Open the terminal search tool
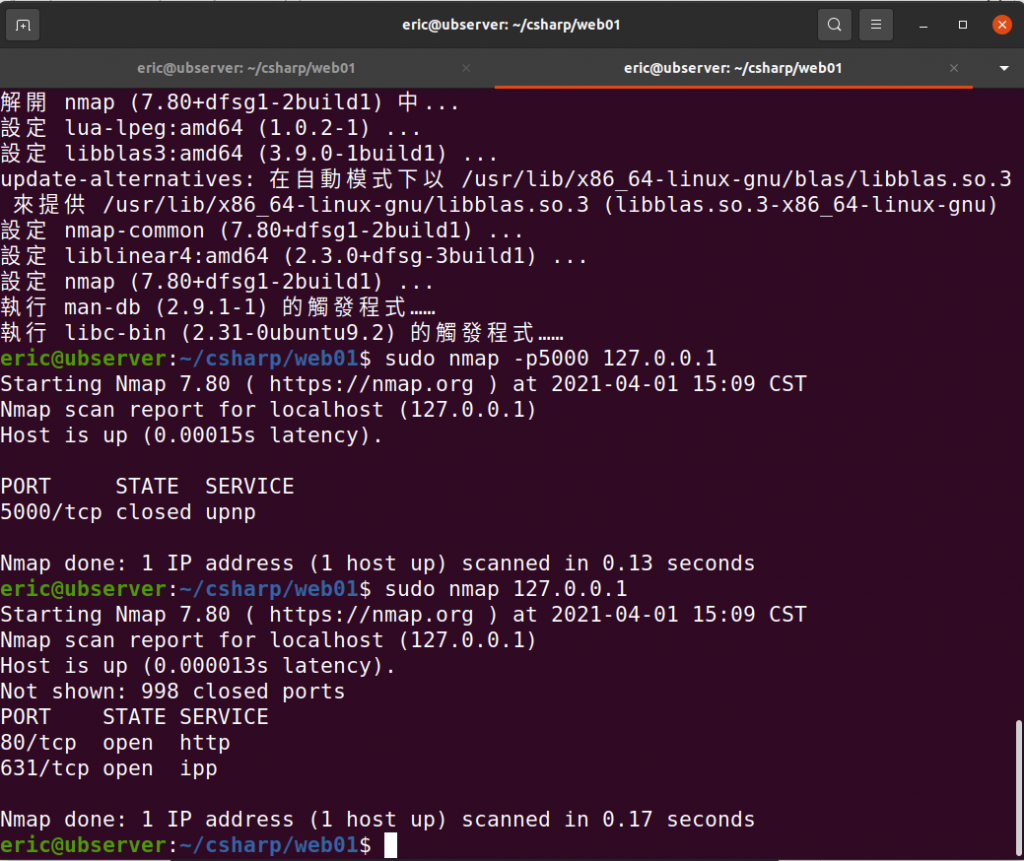Viewport: 1024px width, 861px height. (x=834, y=25)
